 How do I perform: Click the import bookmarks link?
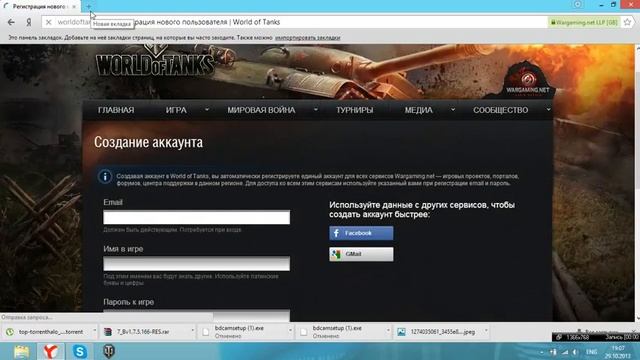[x=307, y=38]
